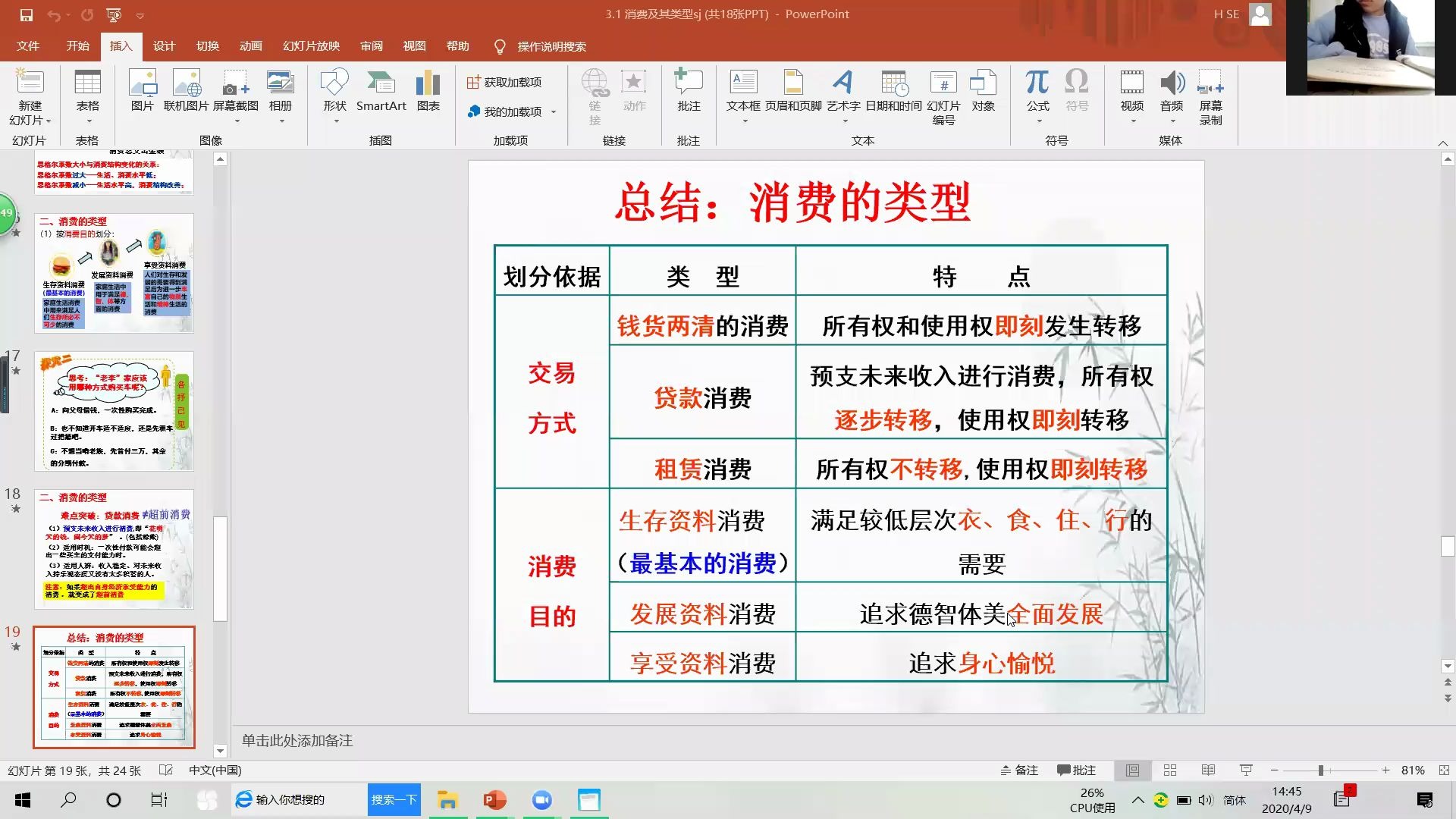Screen dimensions: 1456x819
Task: Insert an object (对象)
Action: (x=983, y=91)
